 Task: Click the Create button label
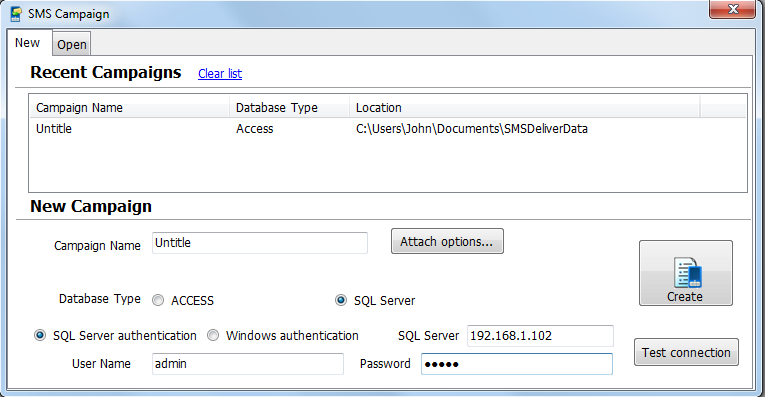click(x=685, y=297)
